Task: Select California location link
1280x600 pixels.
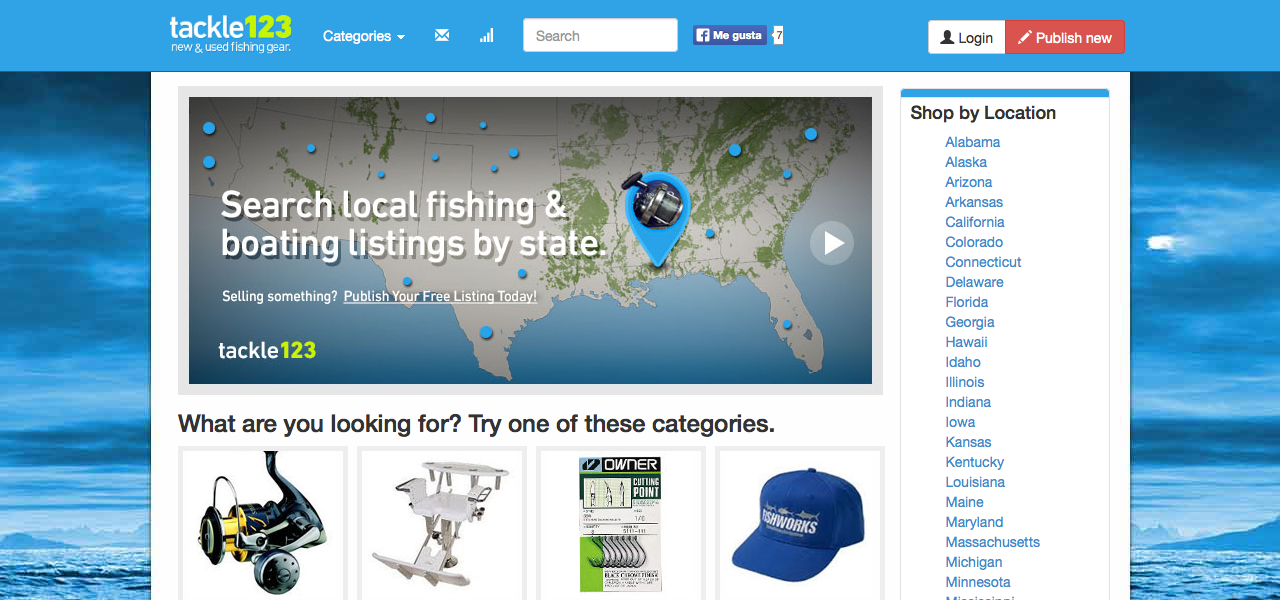Action: (975, 222)
